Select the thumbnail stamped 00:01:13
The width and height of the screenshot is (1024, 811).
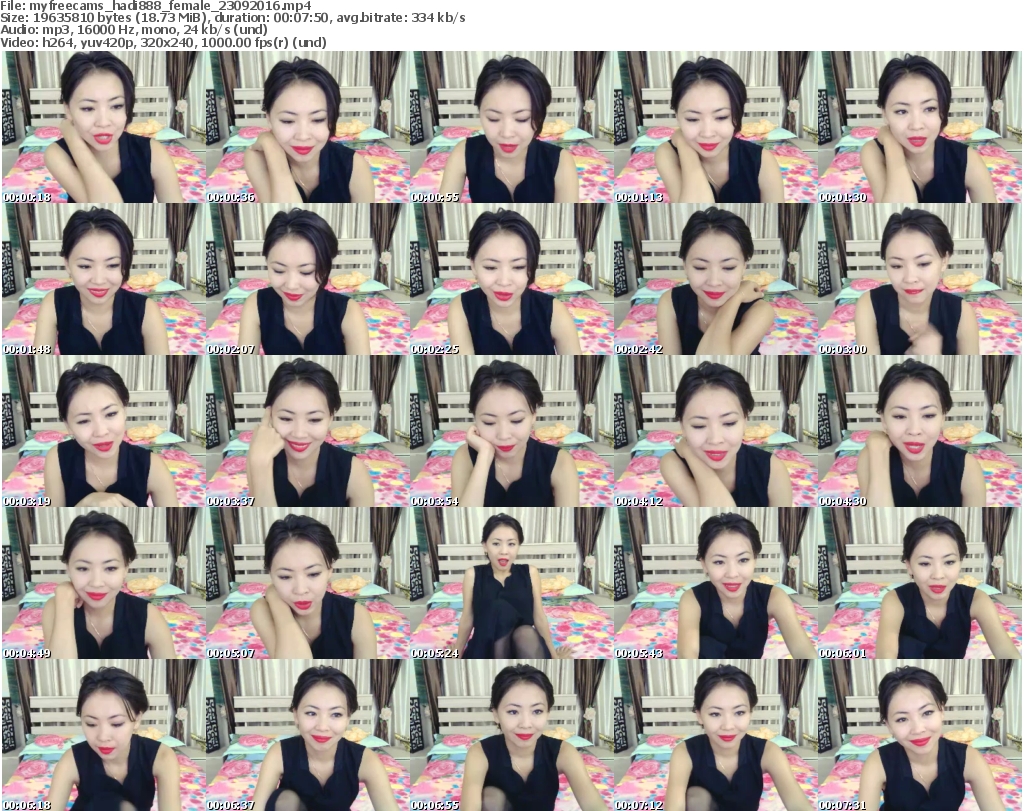(x=716, y=127)
